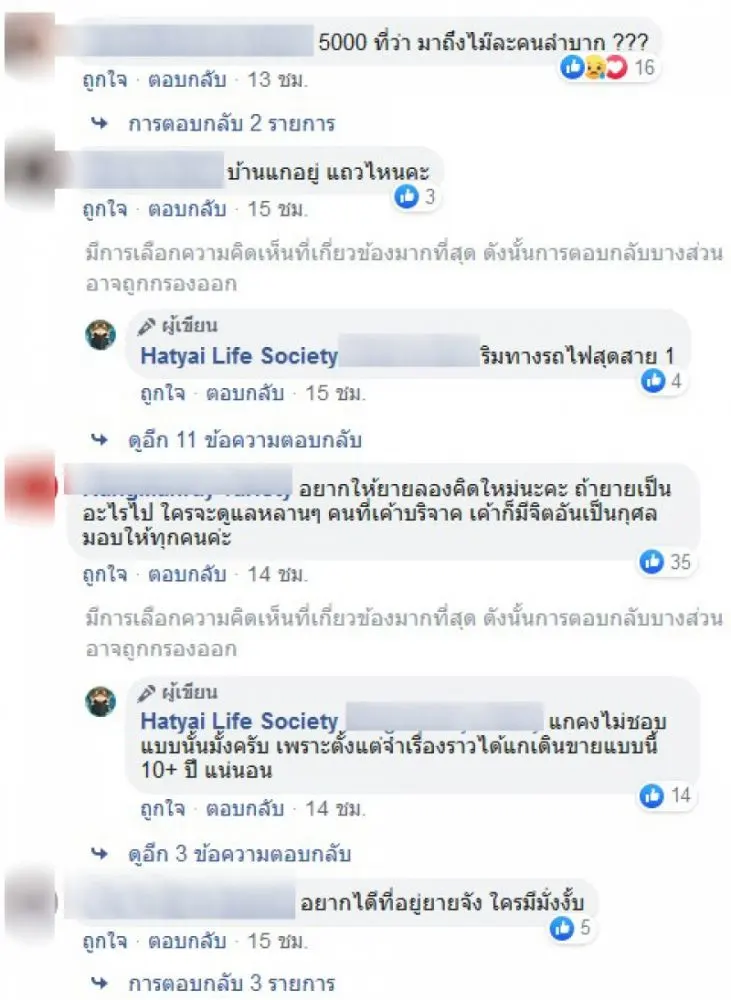
Task: Expand การตอบกลับ 2 รายการ replies
Action: point(232,123)
